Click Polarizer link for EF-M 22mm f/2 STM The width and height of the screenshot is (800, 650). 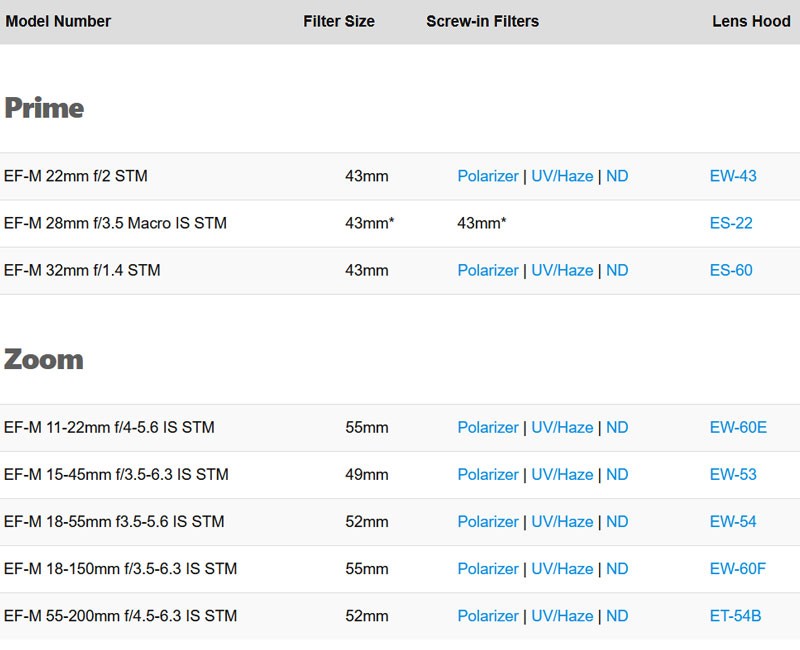[487, 176]
